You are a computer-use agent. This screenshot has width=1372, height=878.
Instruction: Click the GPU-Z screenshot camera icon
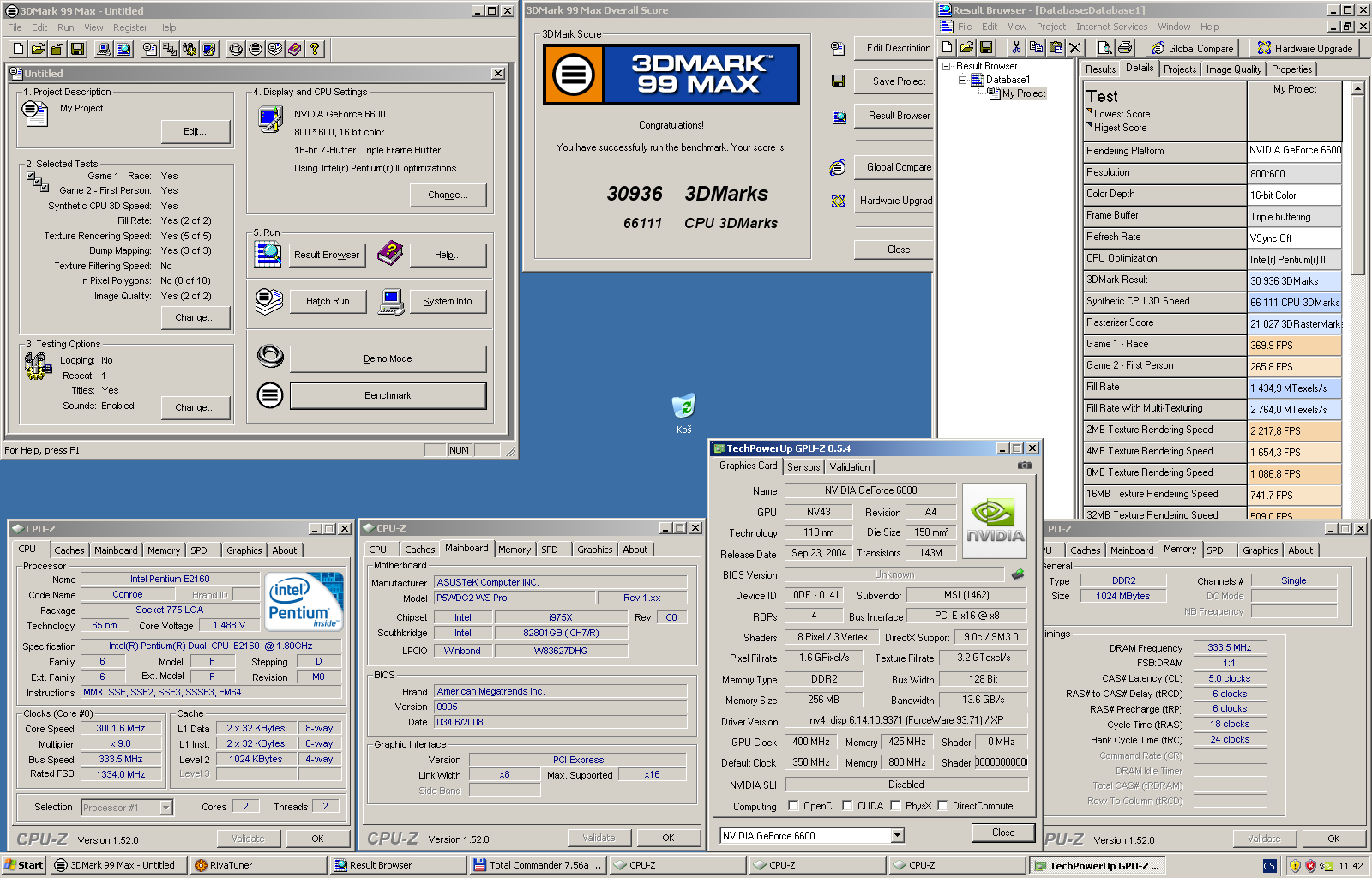click(x=1024, y=466)
